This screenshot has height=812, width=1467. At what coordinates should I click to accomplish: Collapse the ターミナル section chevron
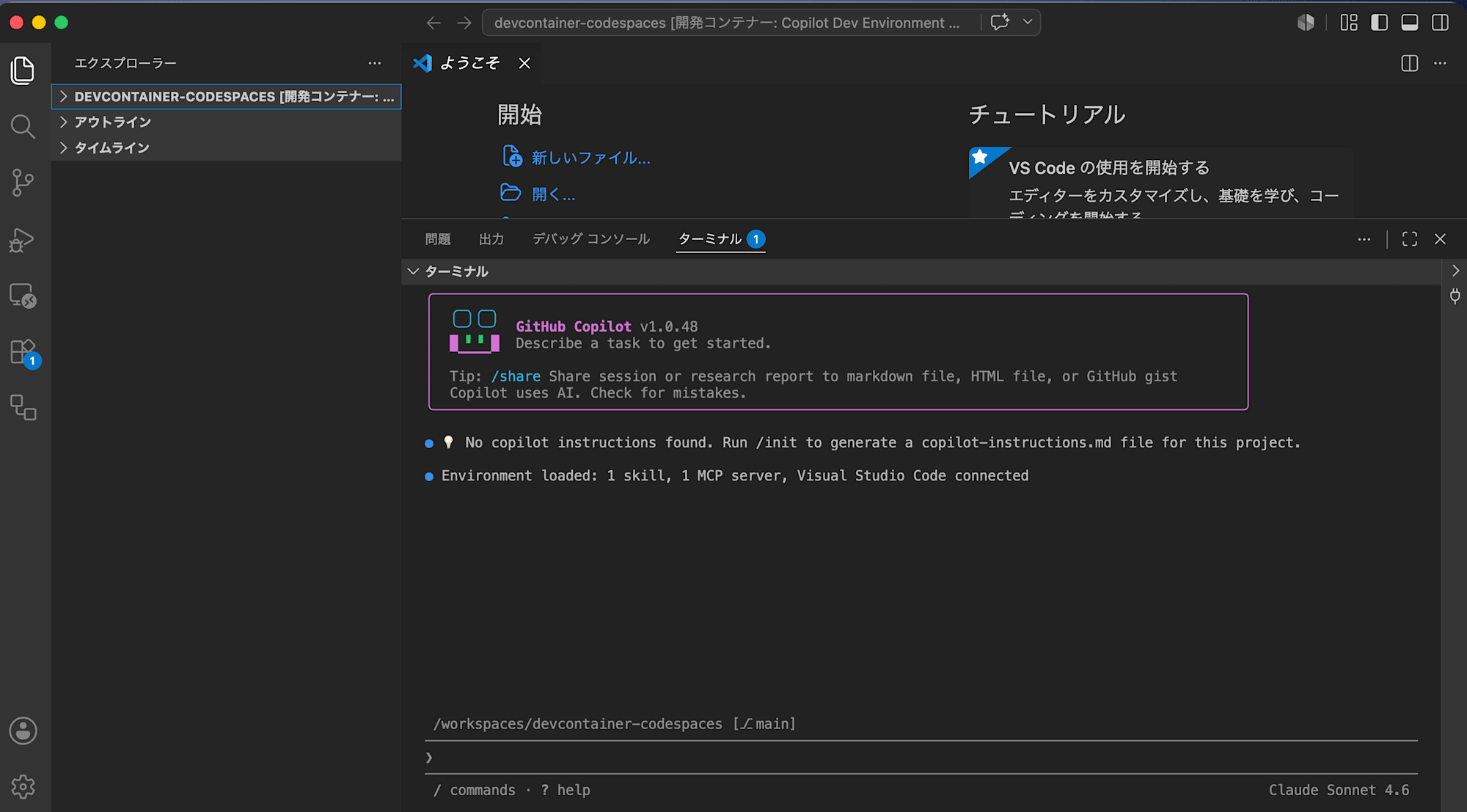click(x=414, y=271)
